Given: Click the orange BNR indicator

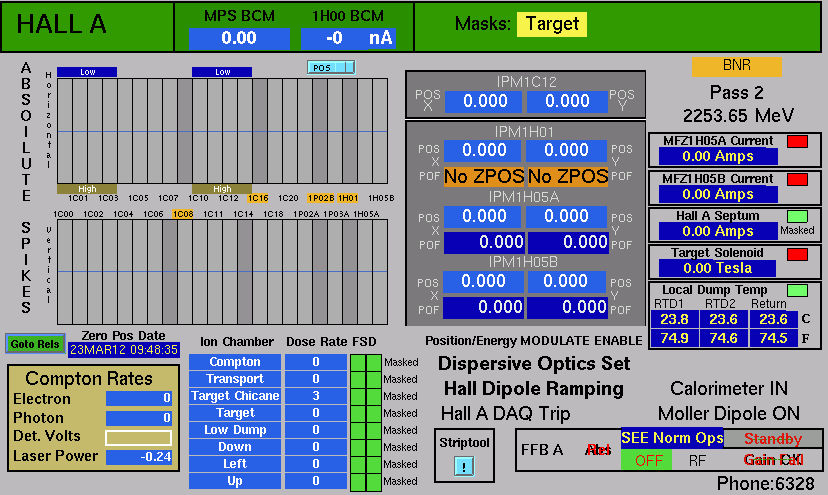Looking at the screenshot, I should tap(737, 66).
